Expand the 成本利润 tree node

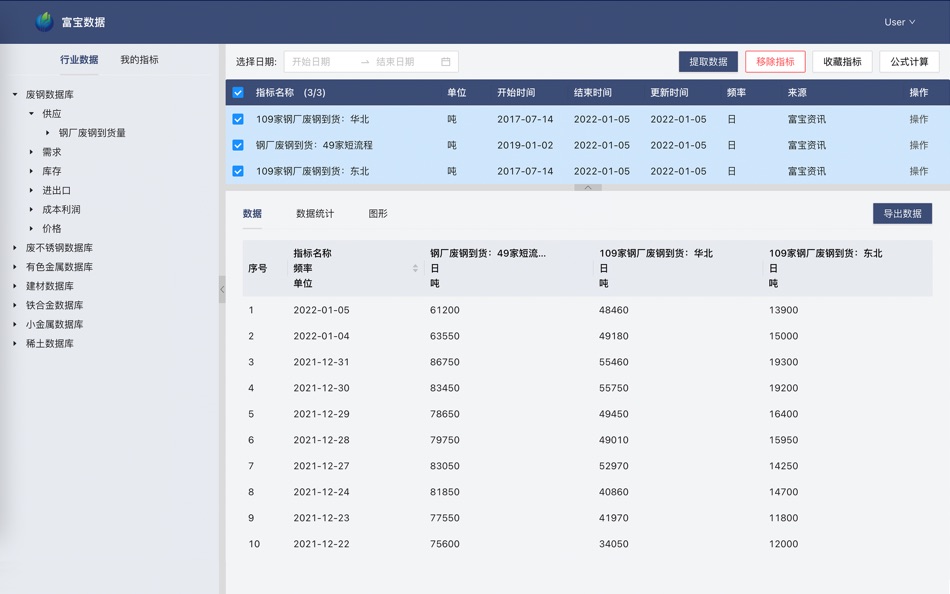pyautogui.click(x=32, y=209)
